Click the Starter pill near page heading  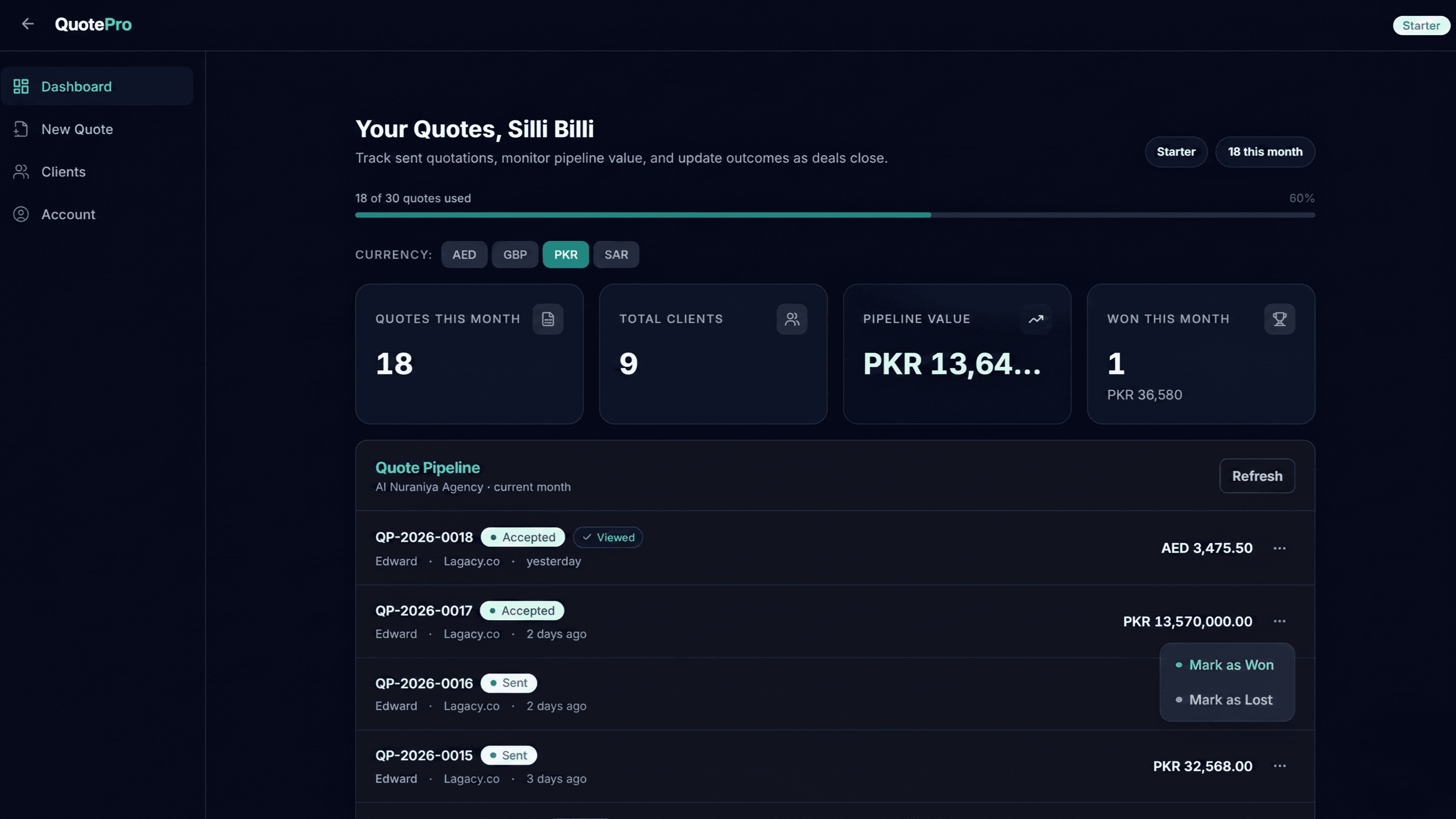point(1176,151)
